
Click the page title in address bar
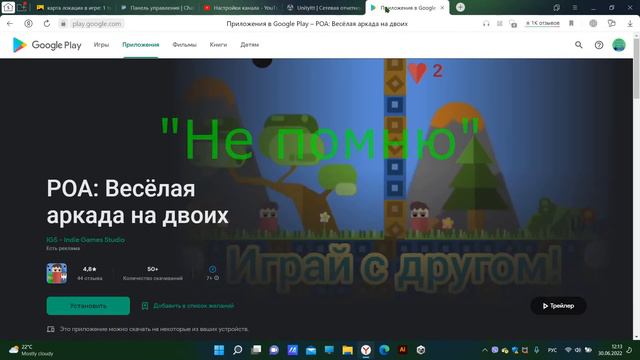pyautogui.click(x=317, y=24)
